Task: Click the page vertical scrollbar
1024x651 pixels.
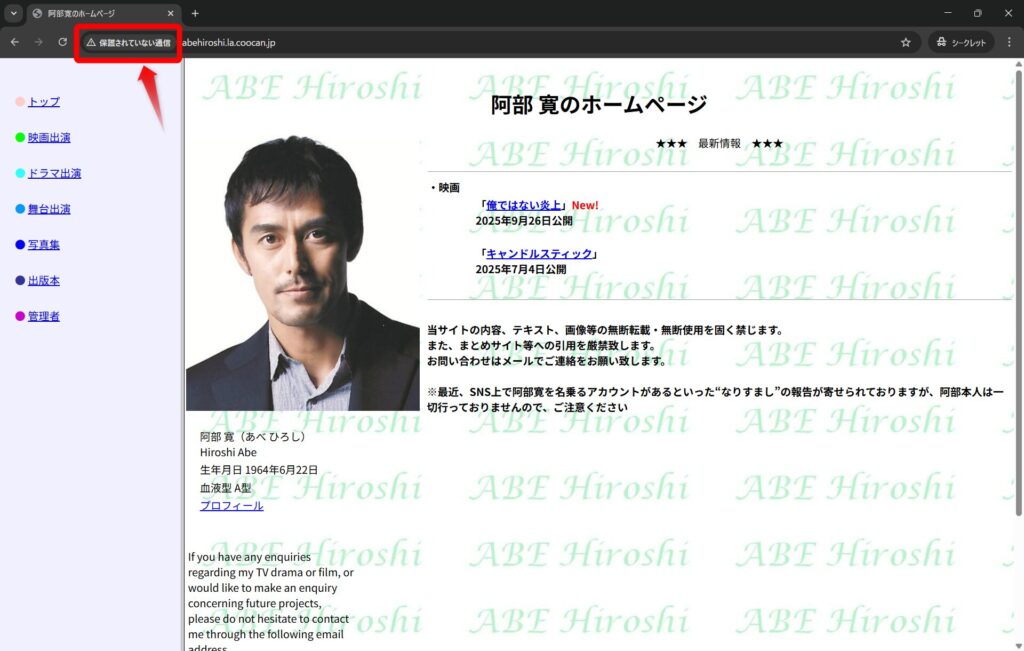Action: [x=1019, y=294]
